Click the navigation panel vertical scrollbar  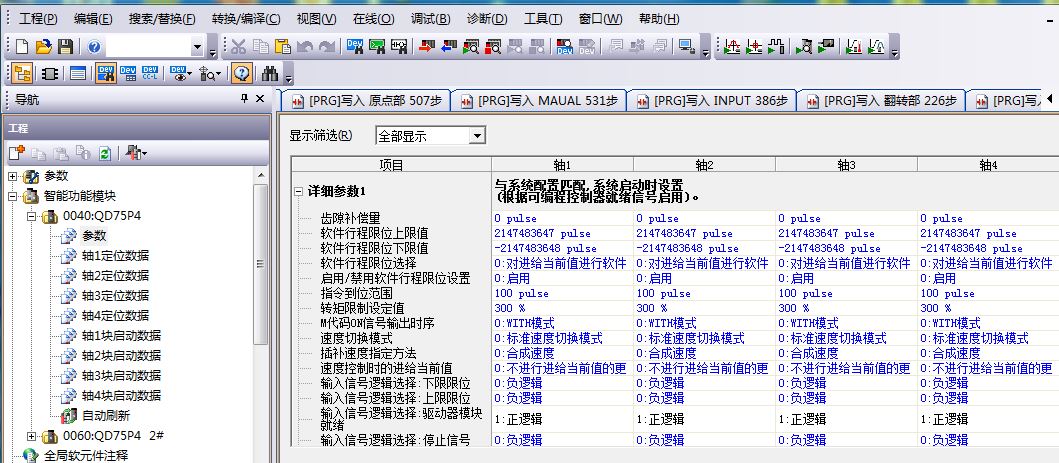pos(261,300)
